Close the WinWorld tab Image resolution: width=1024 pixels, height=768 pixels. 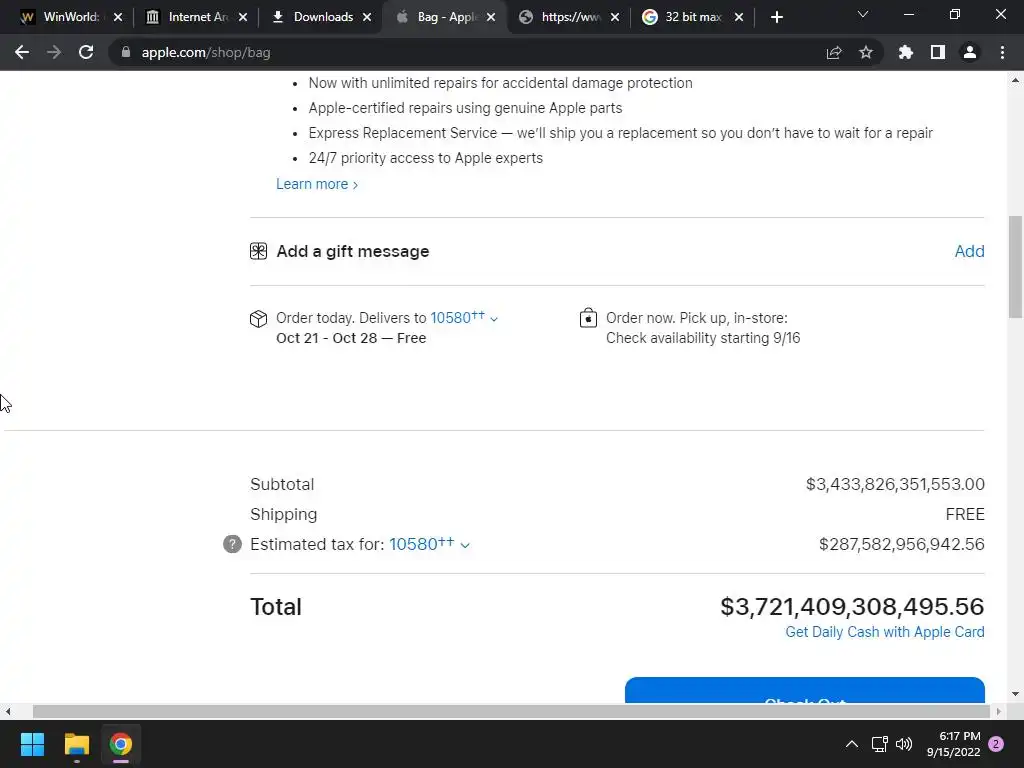coord(118,17)
